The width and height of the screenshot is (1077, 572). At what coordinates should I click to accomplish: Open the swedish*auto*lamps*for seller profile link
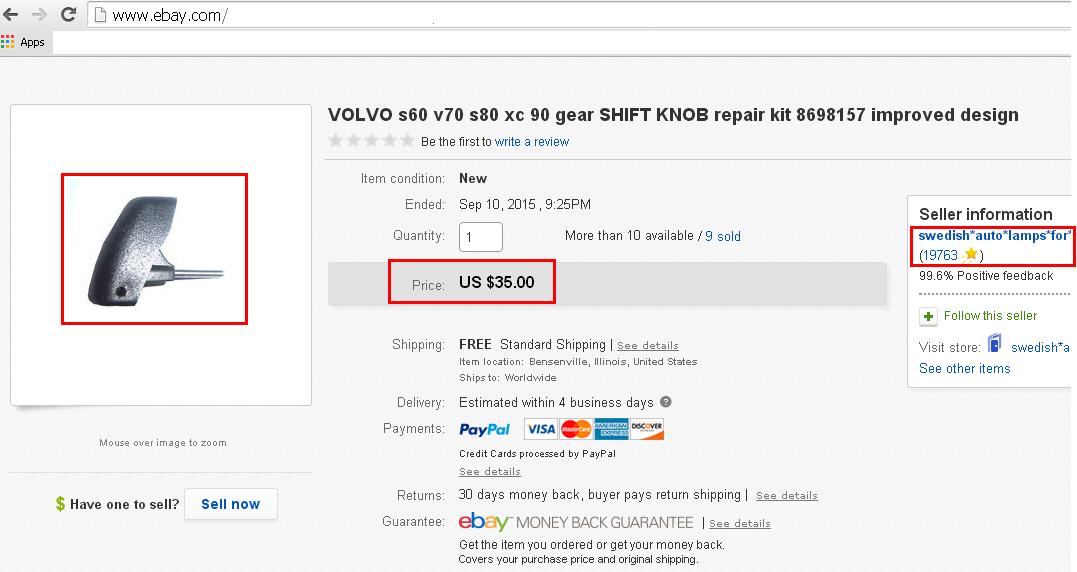(995, 235)
